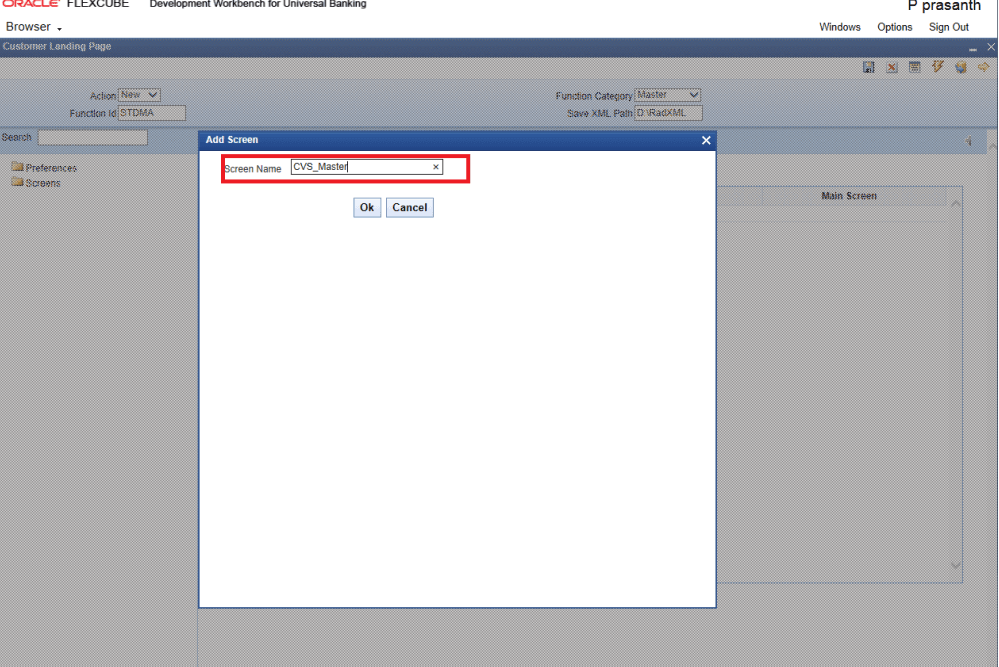Click the Customer Landing Page title
The width and height of the screenshot is (999, 667).
click(x=57, y=47)
